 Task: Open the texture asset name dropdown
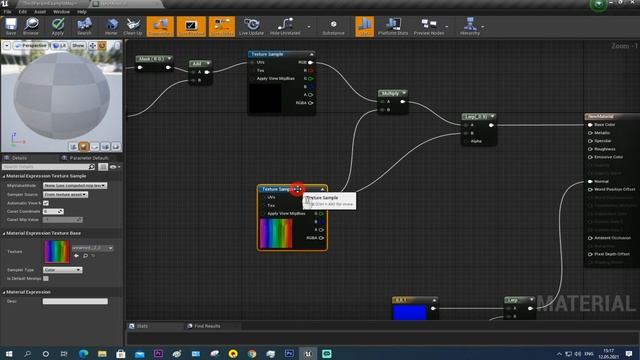click(x=93, y=248)
